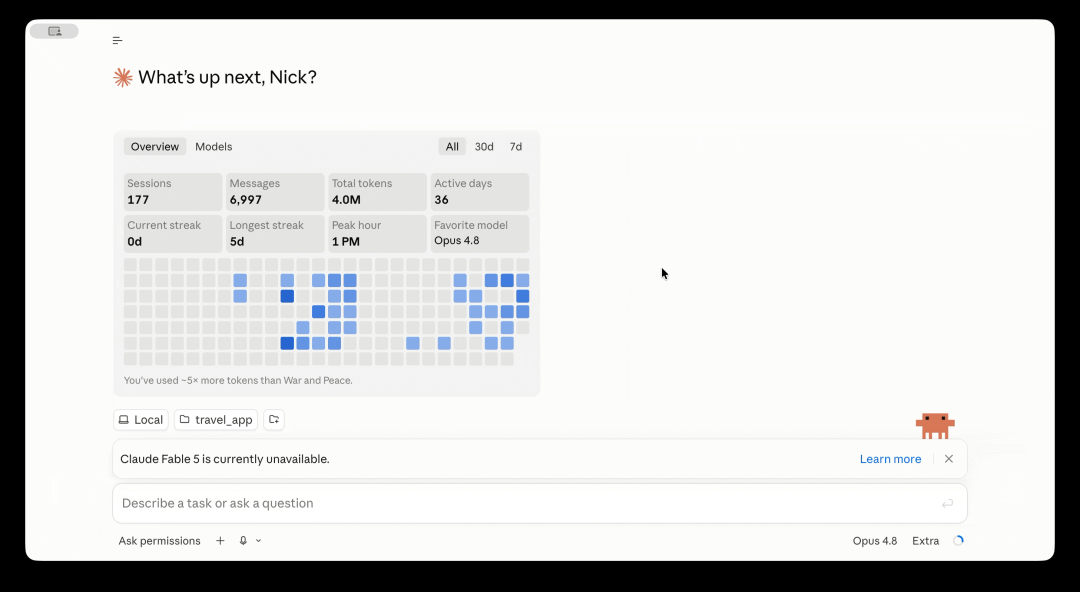Activate the microphone dictation icon

(x=243, y=541)
